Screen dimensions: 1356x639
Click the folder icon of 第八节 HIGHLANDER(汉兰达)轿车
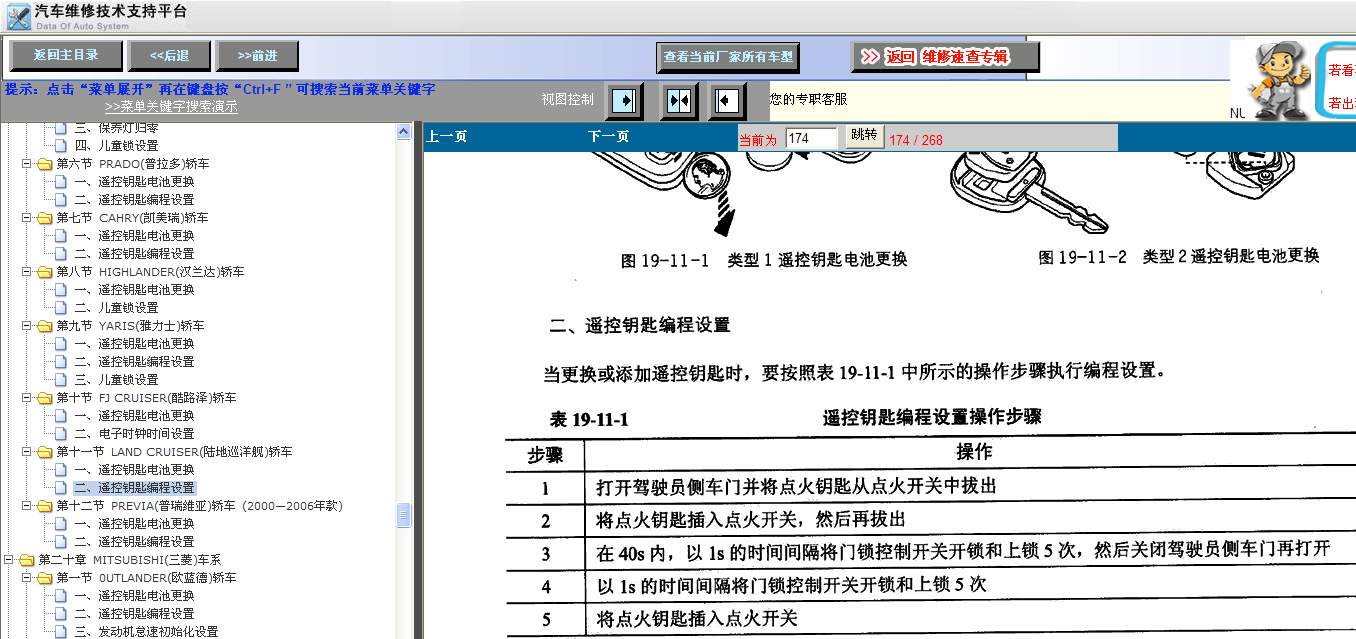coord(44,272)
